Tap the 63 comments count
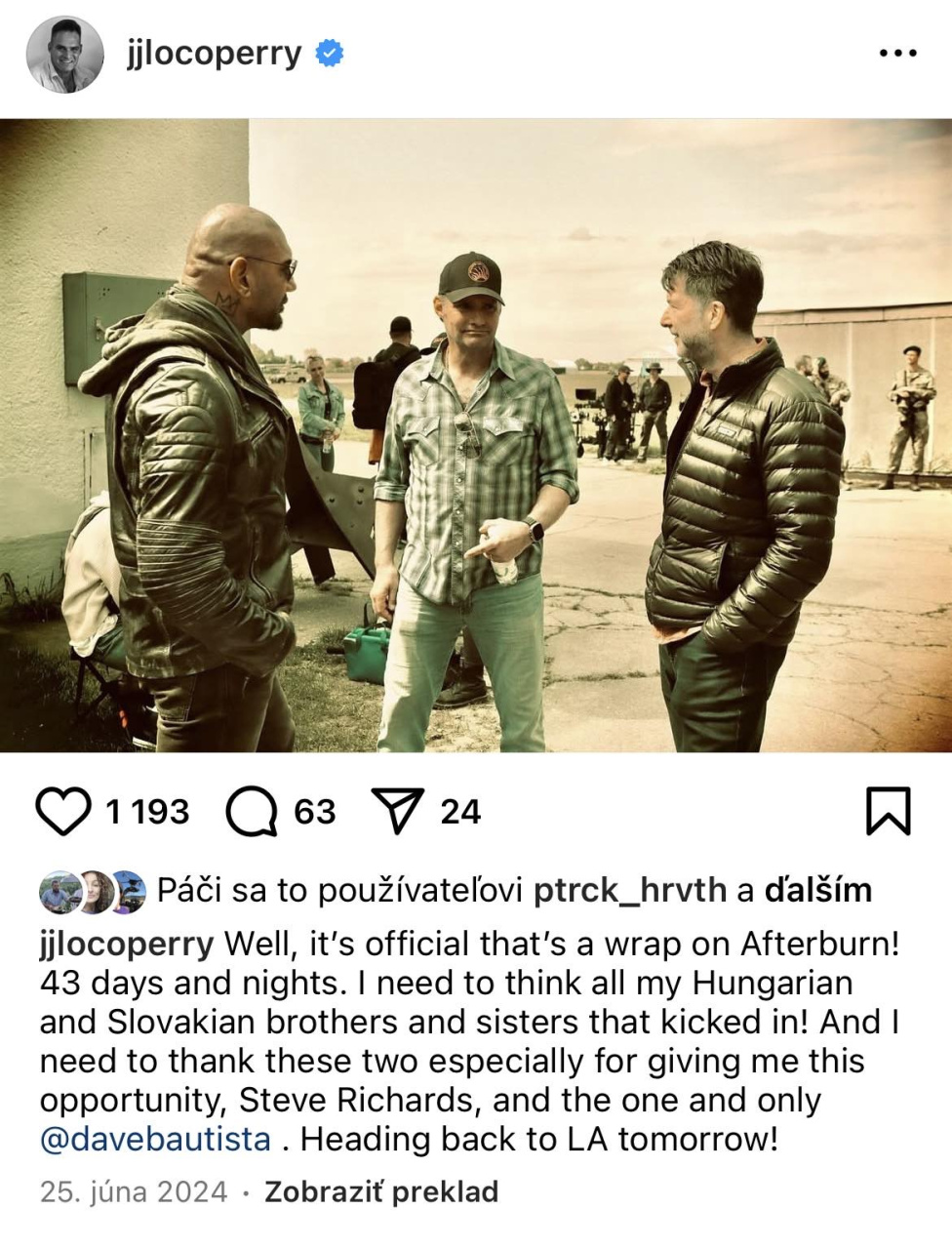This screenshot has height=1249, width=952. coord(314,812)
